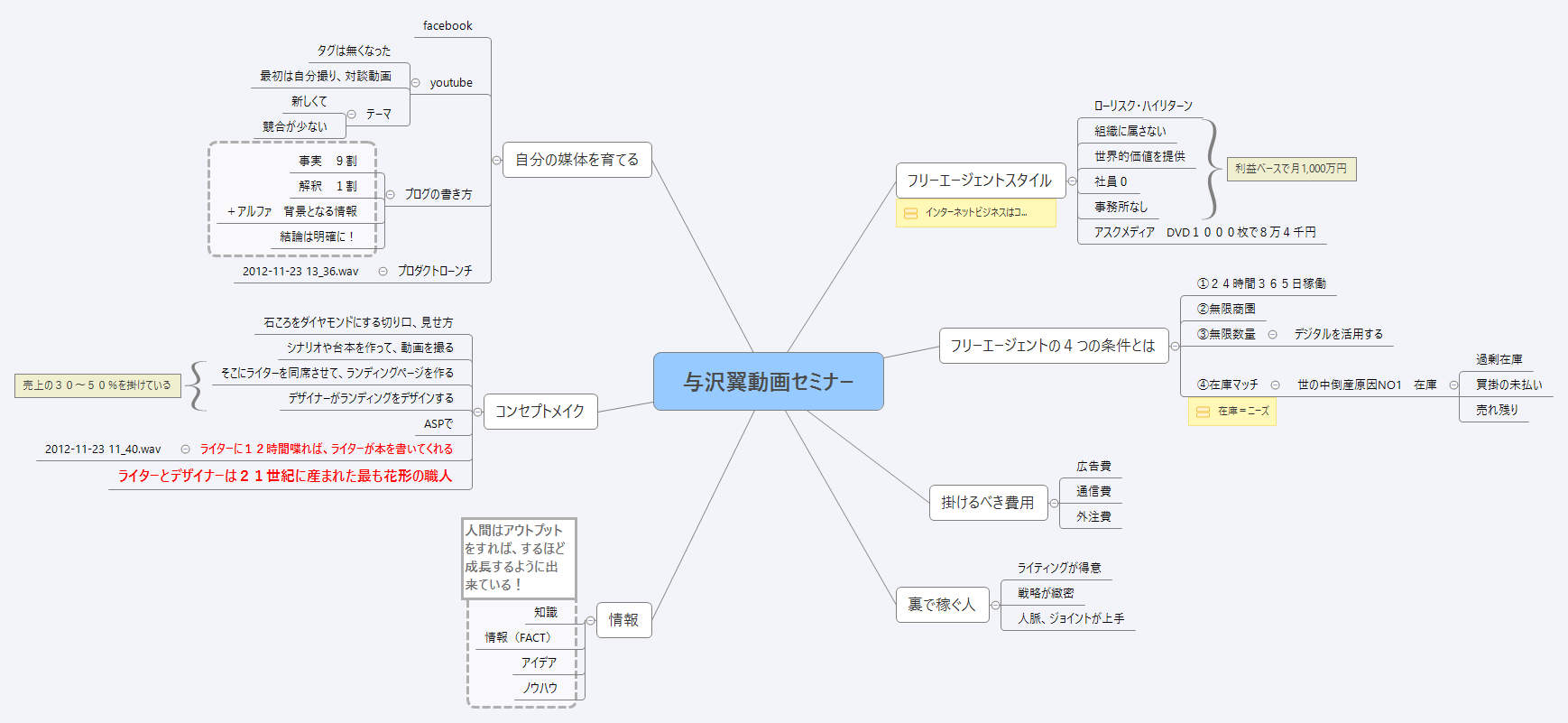Collapse the コンセプトメイク topic children
Image resolution: width=1568 pixels, height=723 pixels.
477,412
